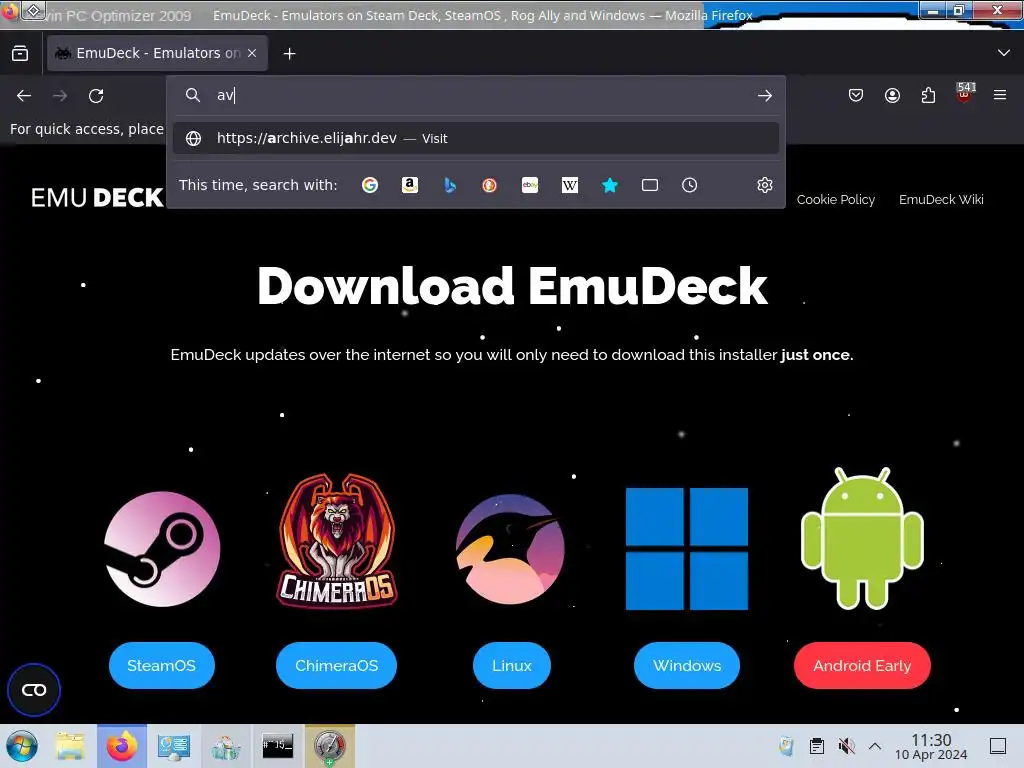Go back one page
1024x768 pixels.
(24, 96)
